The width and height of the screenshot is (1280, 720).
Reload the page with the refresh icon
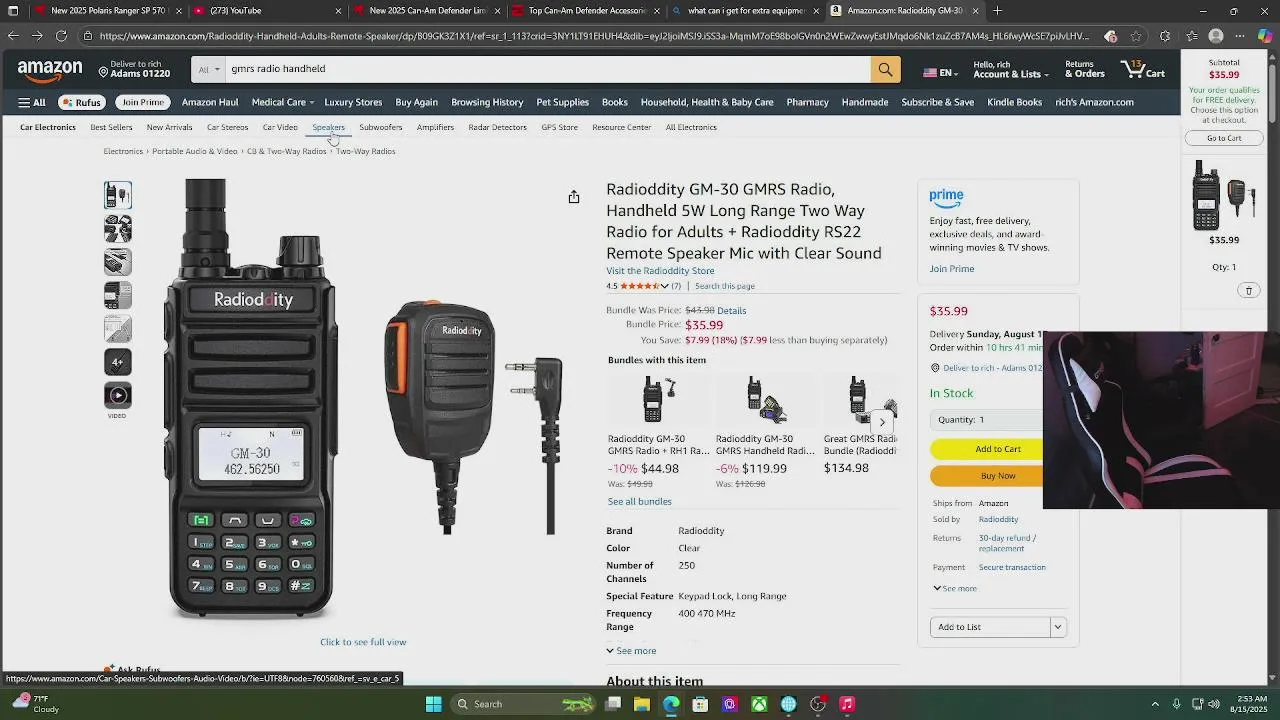point(61,36)
